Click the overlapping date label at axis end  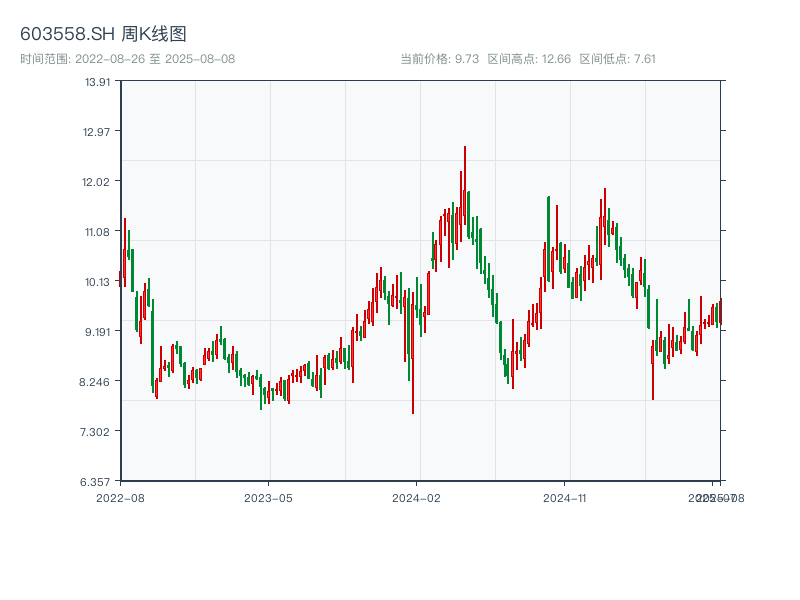[716, 497]
